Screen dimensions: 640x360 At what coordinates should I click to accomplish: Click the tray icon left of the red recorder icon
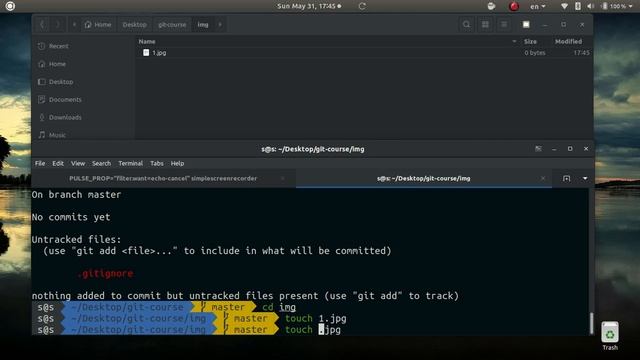pos(491,6)
